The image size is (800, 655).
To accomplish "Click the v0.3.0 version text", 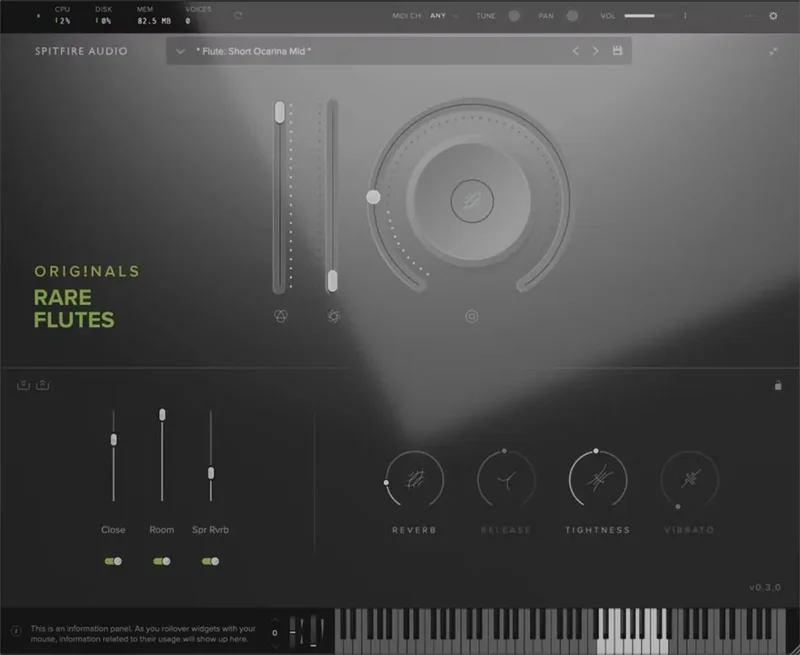I will pos(765,587).
